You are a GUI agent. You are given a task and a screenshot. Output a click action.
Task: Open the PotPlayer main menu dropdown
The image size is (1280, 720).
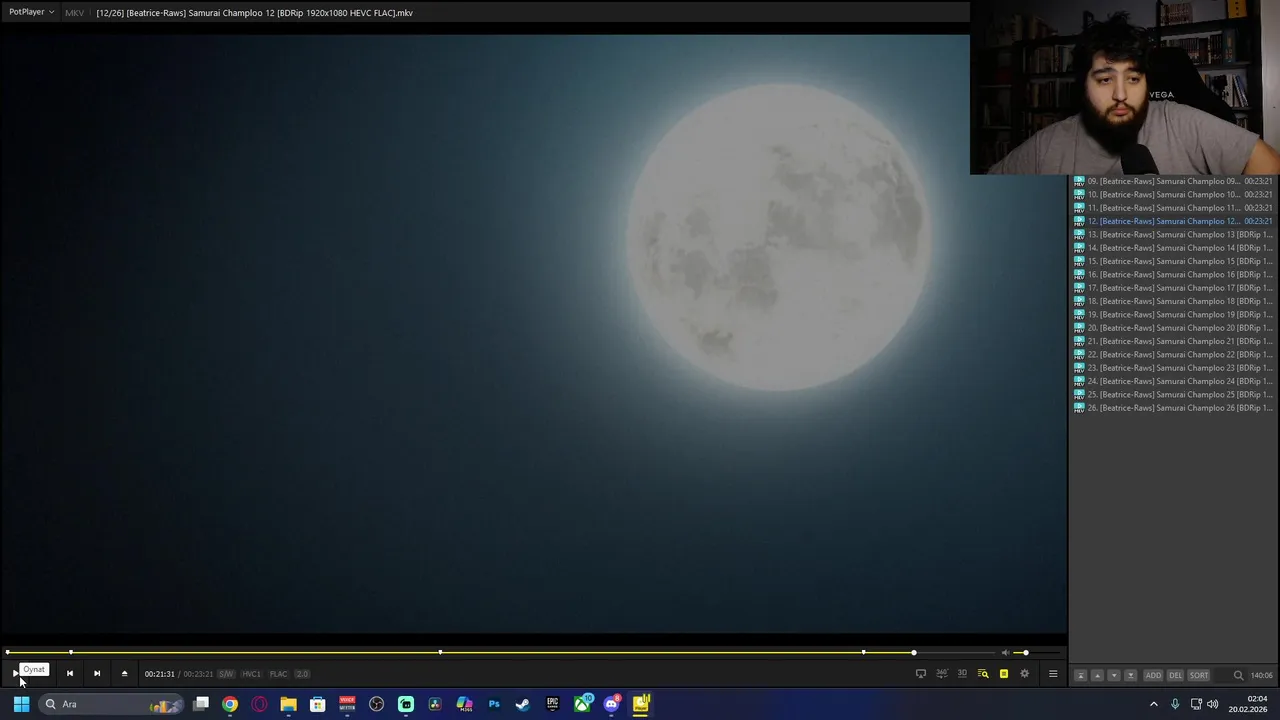31,12
